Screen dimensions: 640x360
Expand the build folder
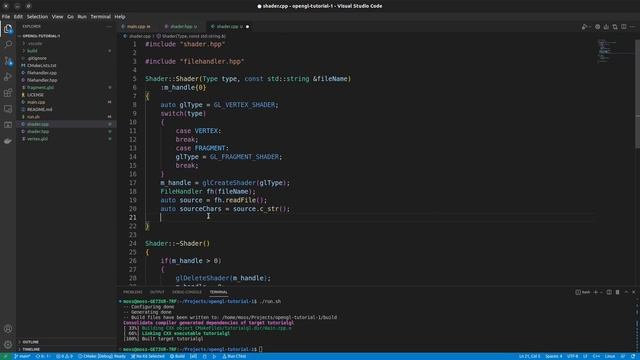(32, 51)
